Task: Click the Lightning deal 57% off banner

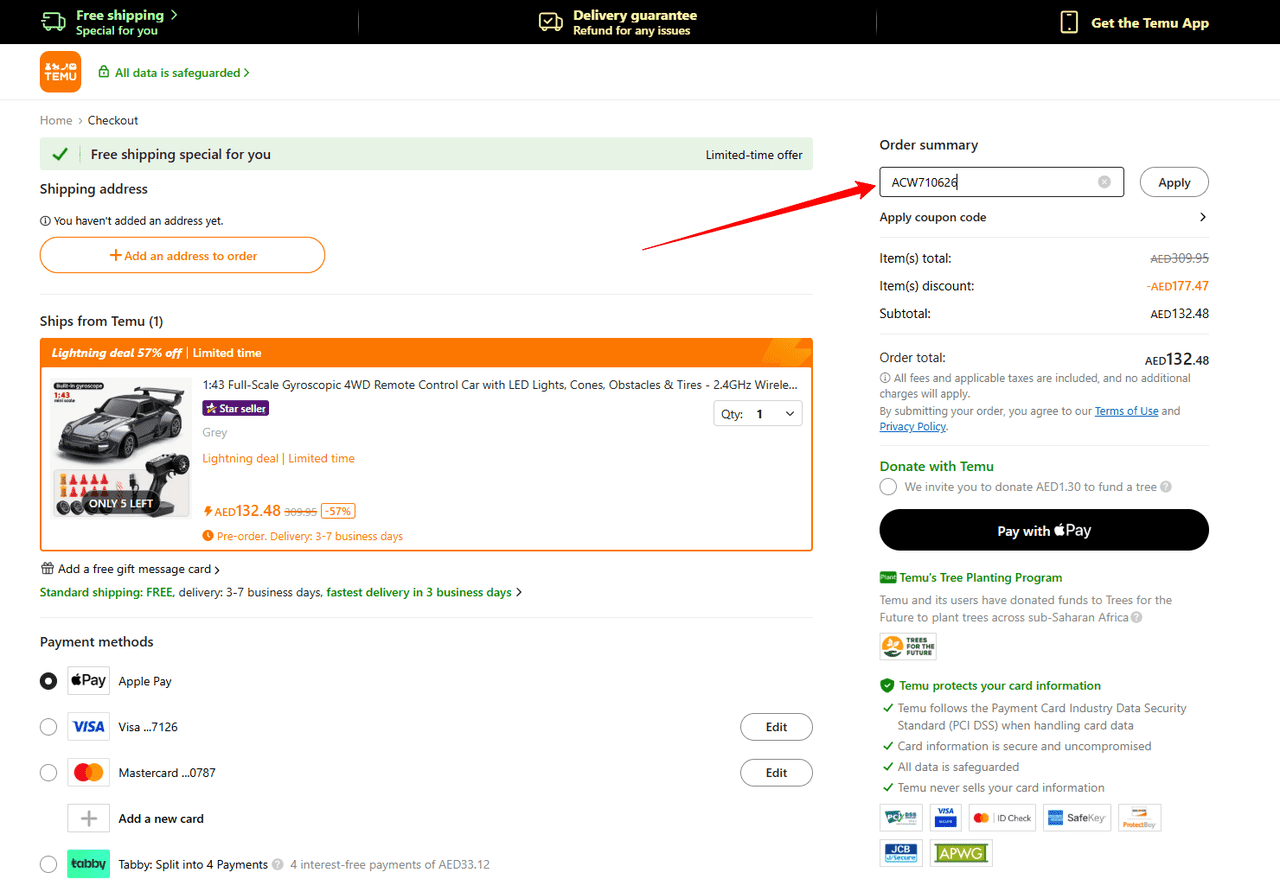Action: [426, 353]
